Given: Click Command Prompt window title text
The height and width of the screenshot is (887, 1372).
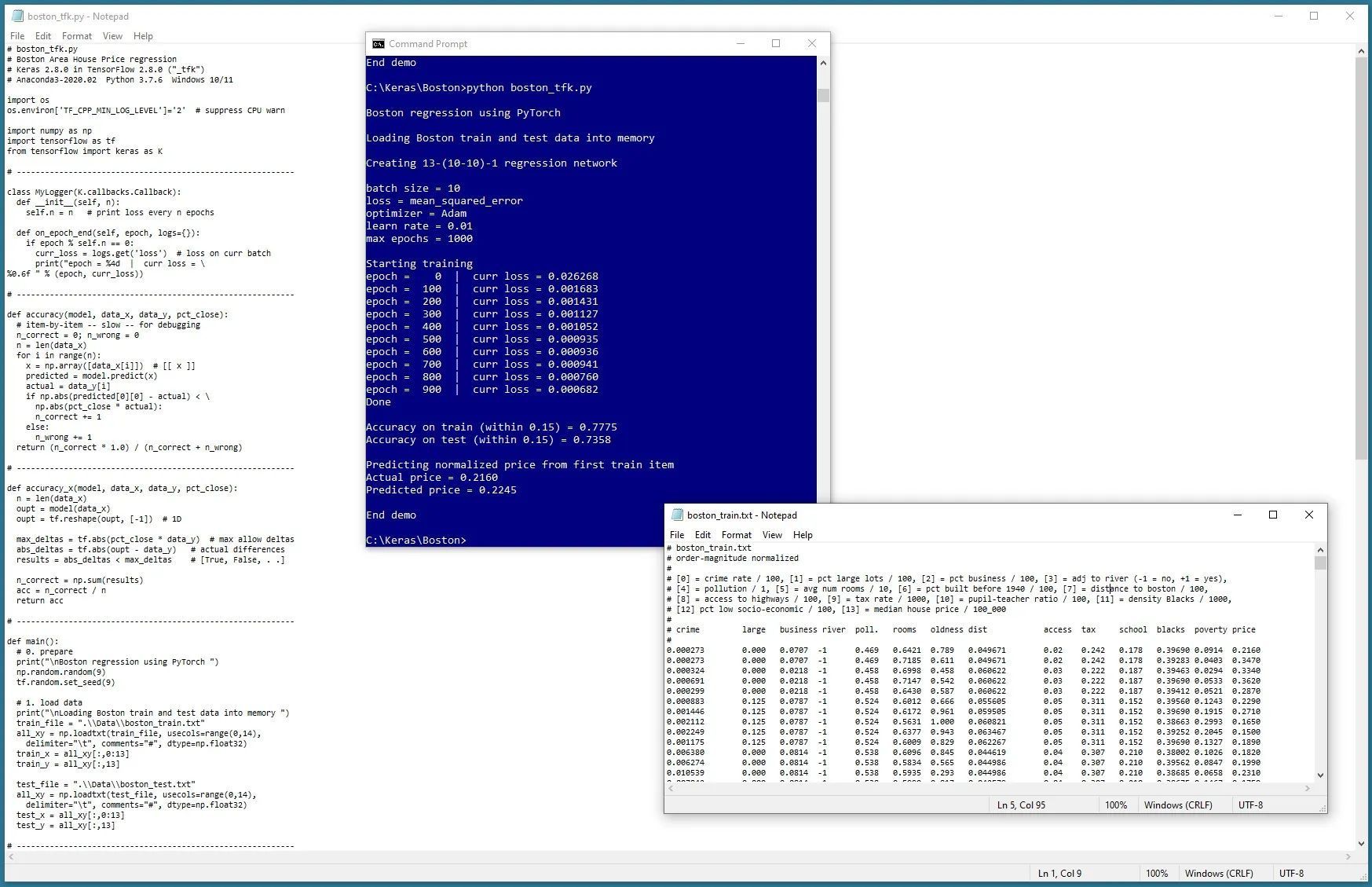Looking at the screenshot, I should click(x=428, y=44).
